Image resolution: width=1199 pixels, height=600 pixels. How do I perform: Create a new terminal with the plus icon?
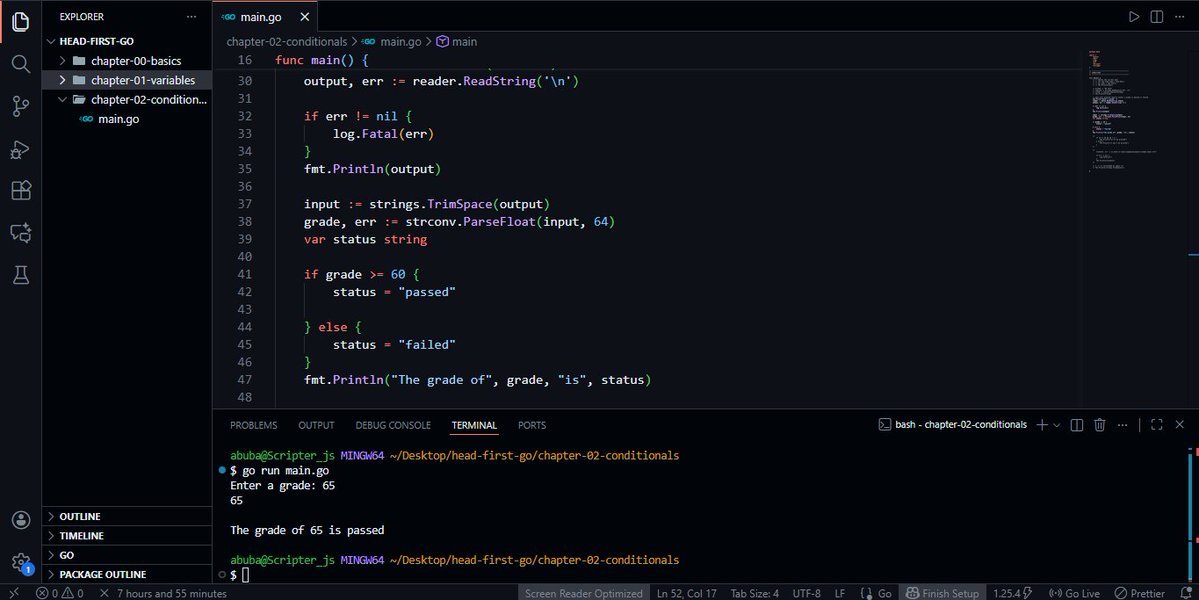pos(1041,424)
